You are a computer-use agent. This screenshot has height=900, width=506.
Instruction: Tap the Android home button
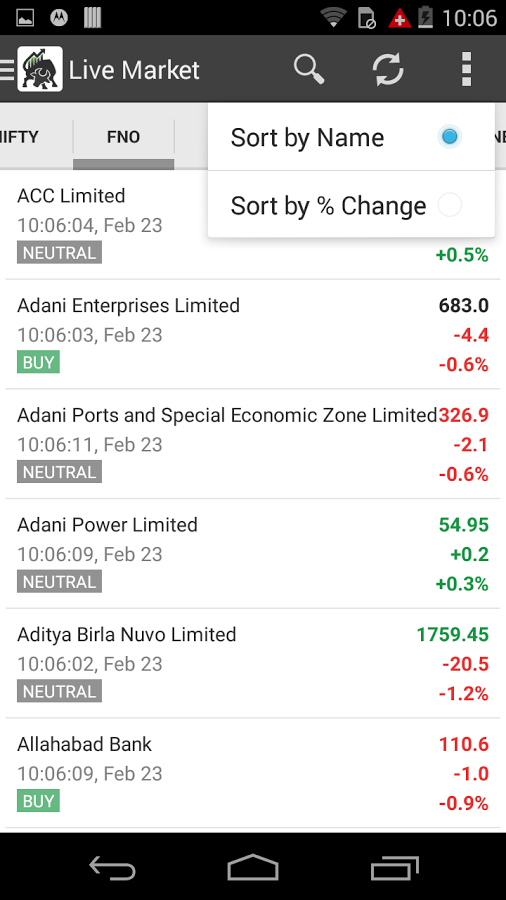point(252,867)
